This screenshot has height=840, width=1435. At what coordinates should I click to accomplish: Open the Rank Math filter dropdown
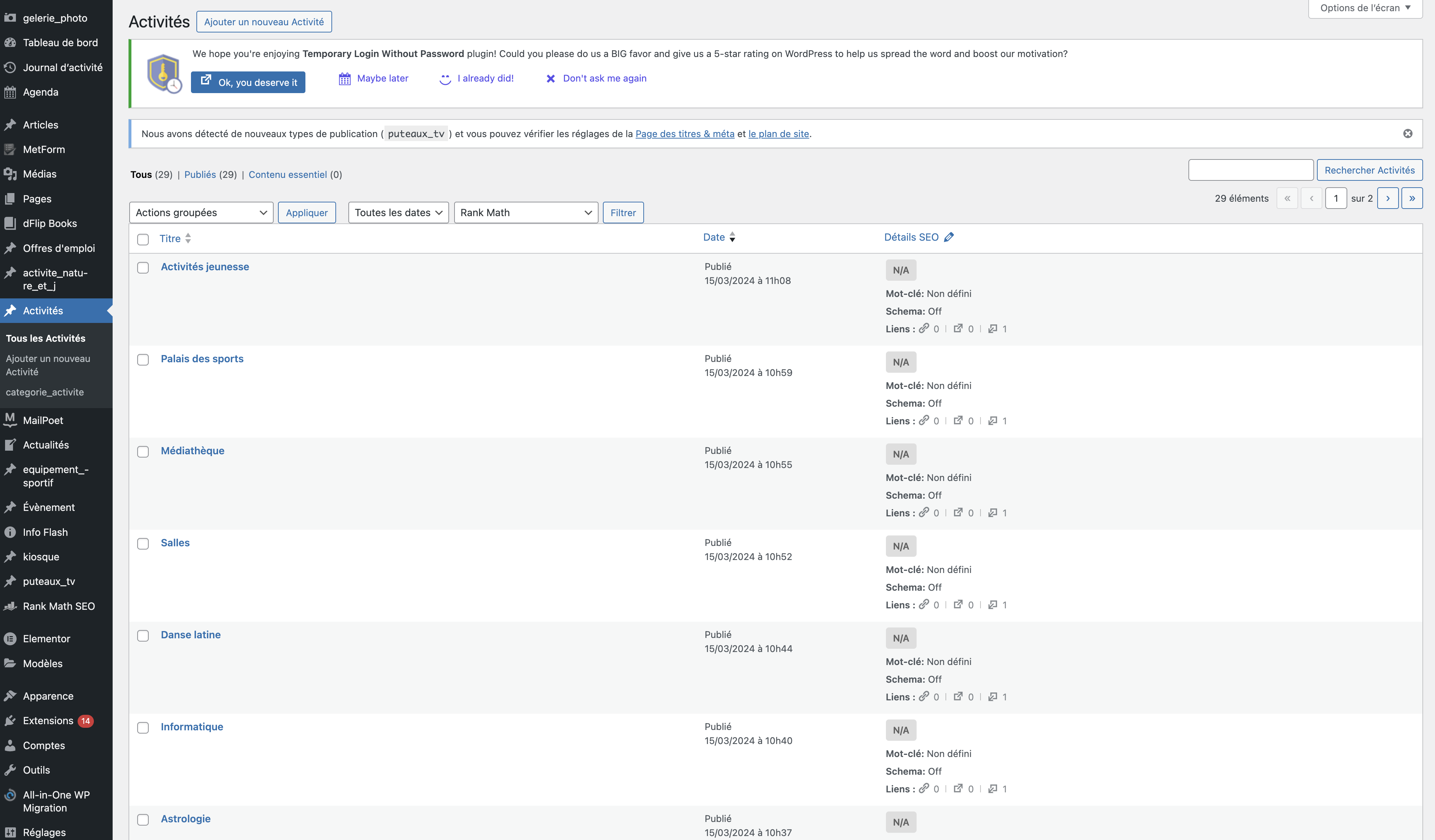click(526, 213)
